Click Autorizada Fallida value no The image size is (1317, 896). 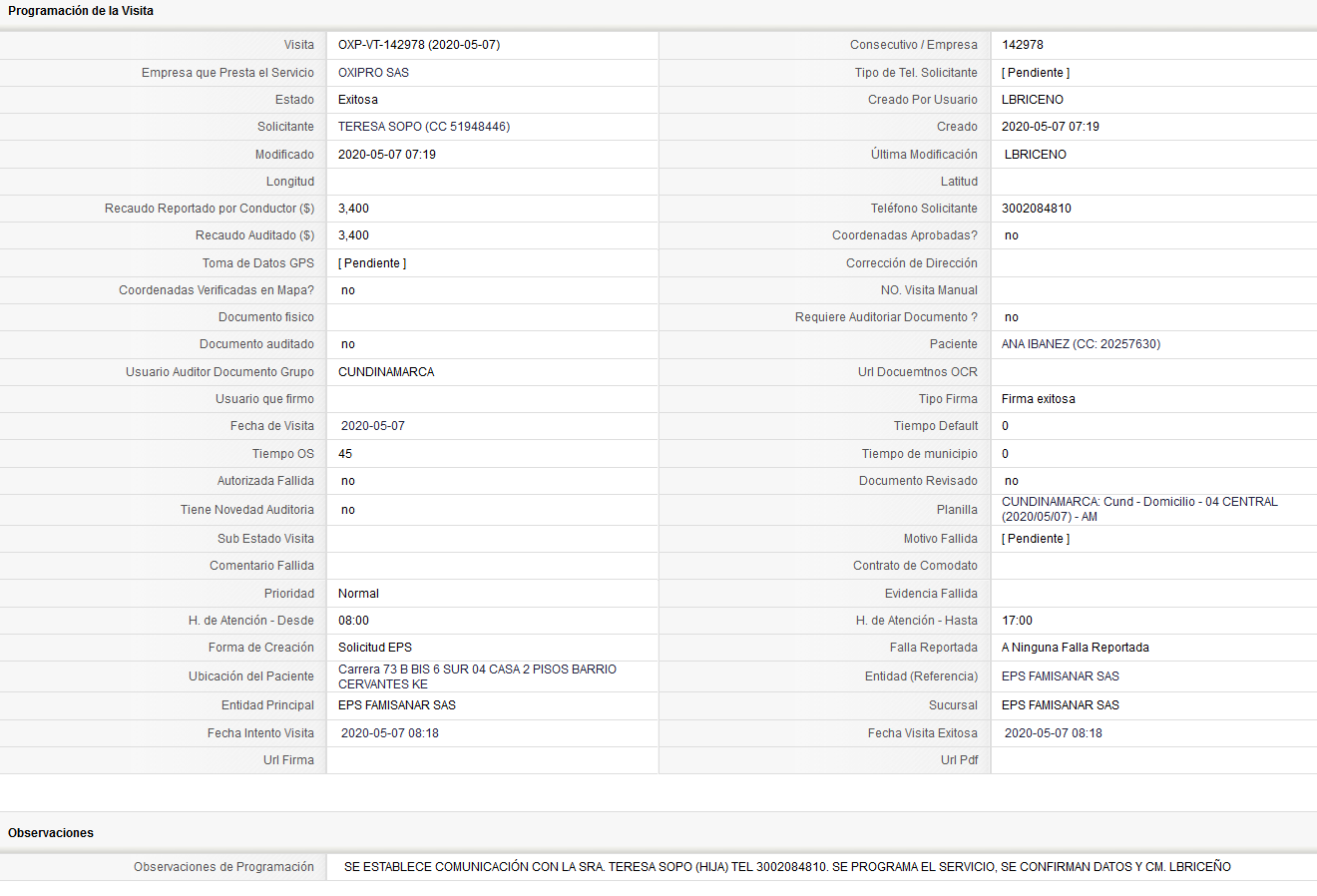(x=348, y=481)
